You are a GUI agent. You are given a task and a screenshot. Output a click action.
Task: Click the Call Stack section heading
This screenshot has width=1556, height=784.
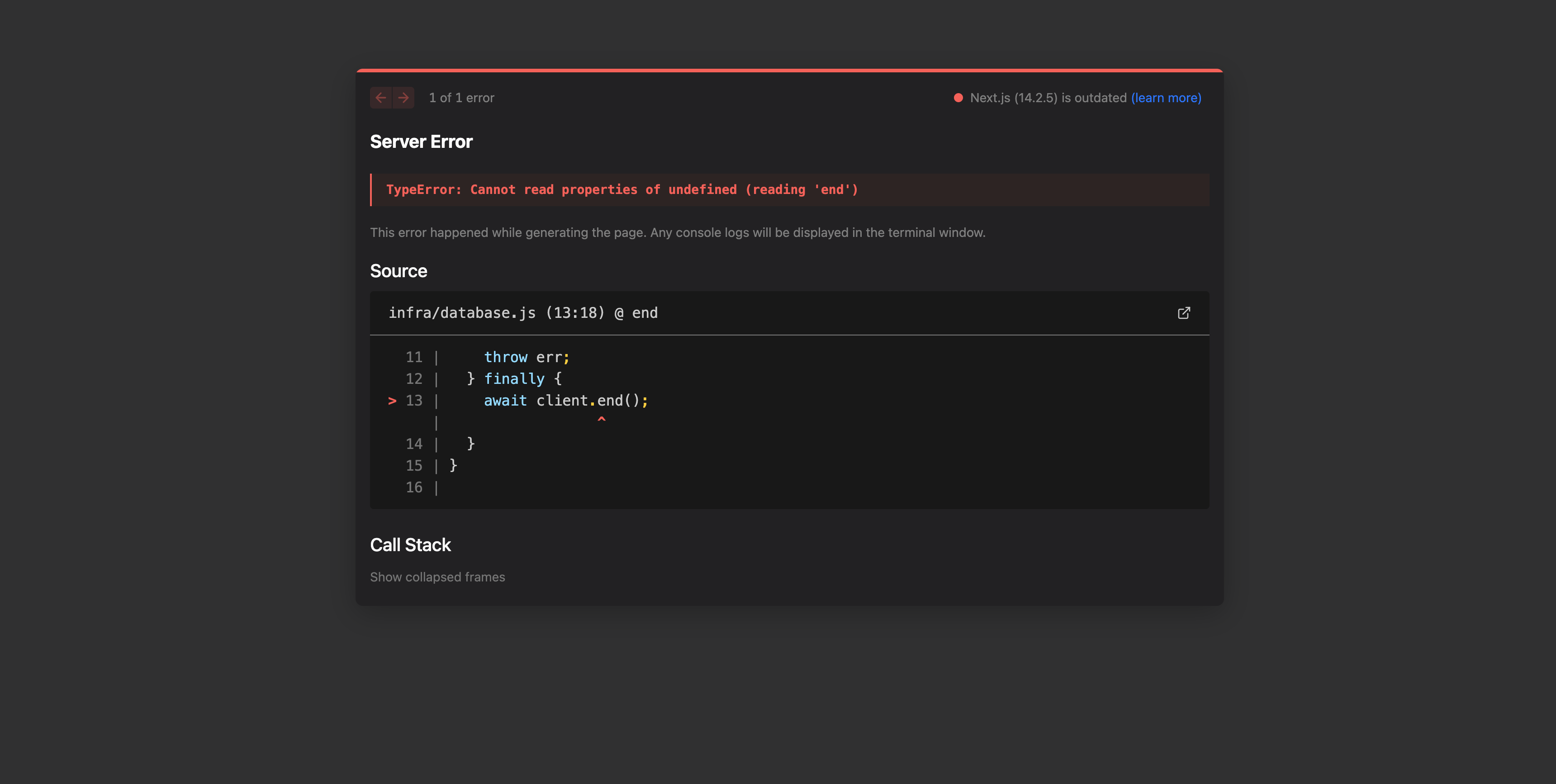[x=410, y=545]
